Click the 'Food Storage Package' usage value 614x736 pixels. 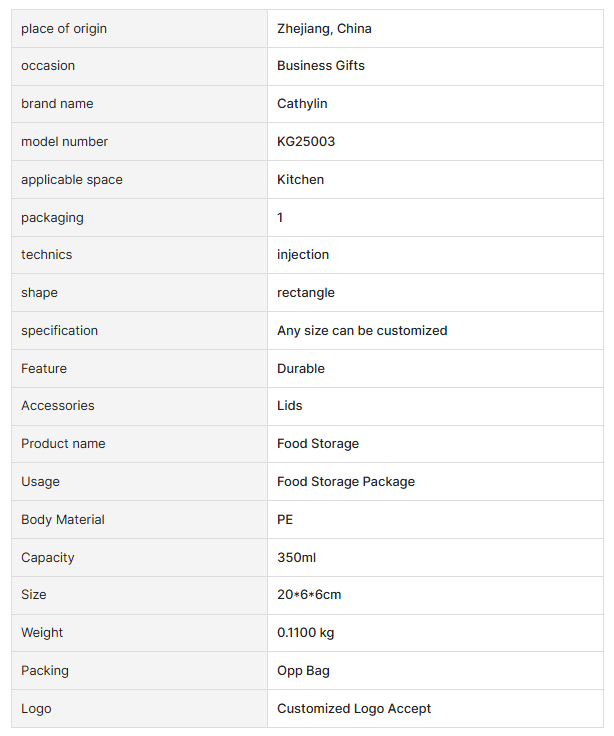click(x=346, y=482)
